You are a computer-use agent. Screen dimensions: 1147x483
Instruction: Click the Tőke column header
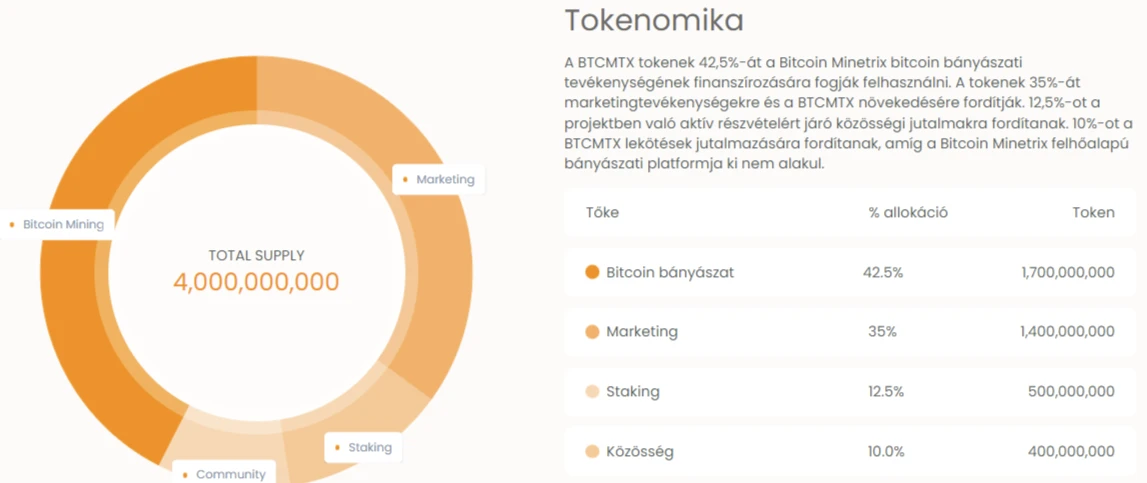602,213
